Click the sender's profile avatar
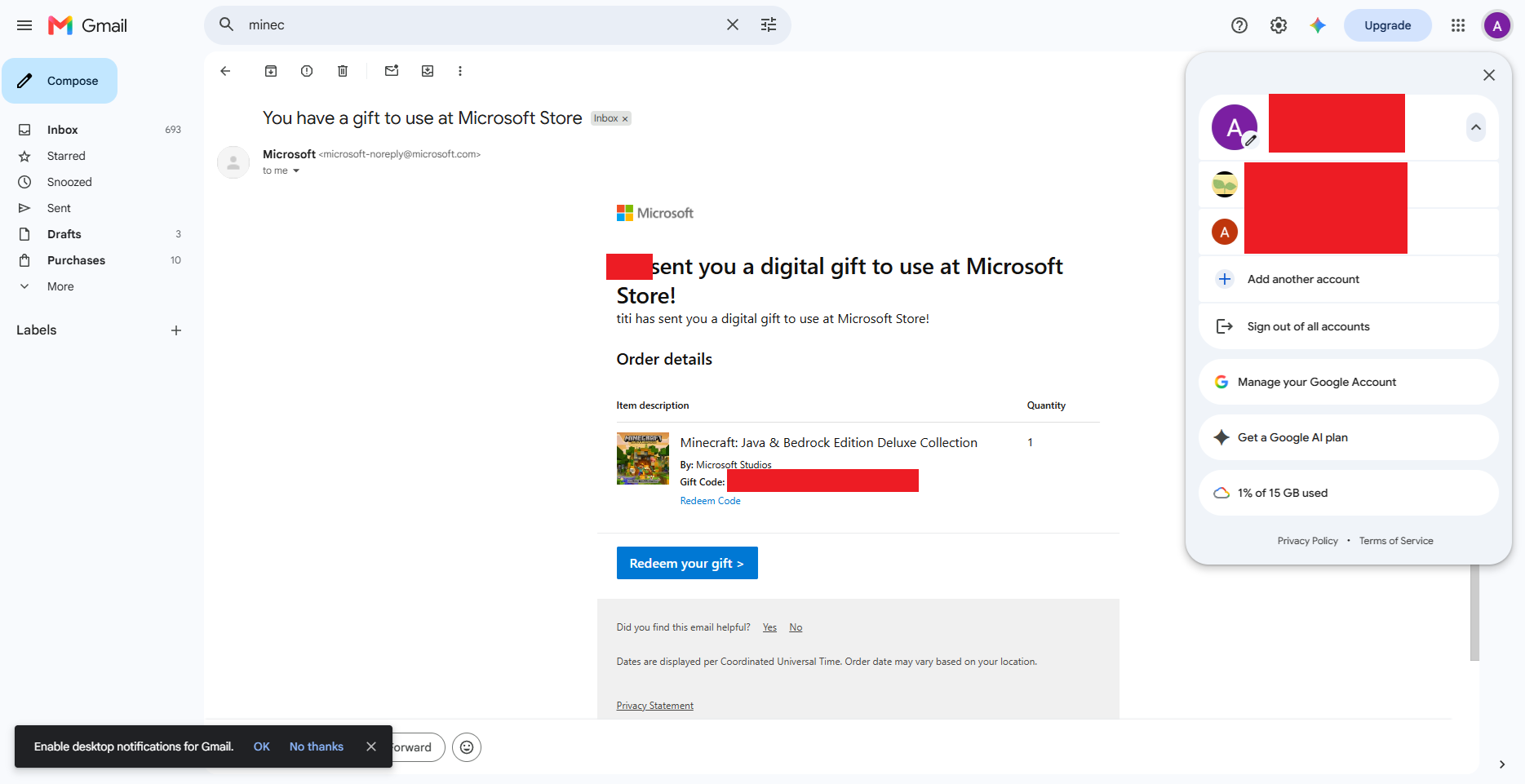1525x784 pixels. point(233,162)
